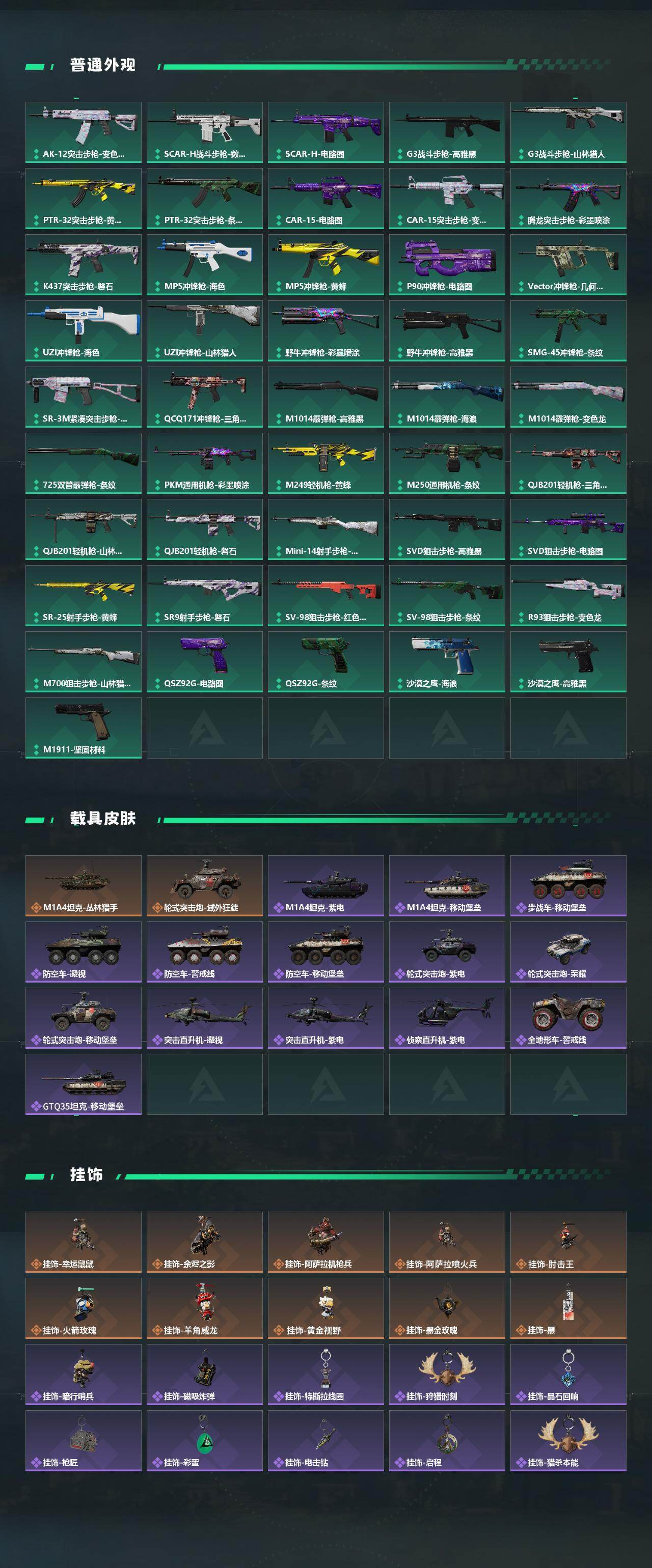This screenshot has height=1568, width=652.
Task: Open the 沙漠之鹰-海浪 pistol skin
Action: (x=447, y=662)
